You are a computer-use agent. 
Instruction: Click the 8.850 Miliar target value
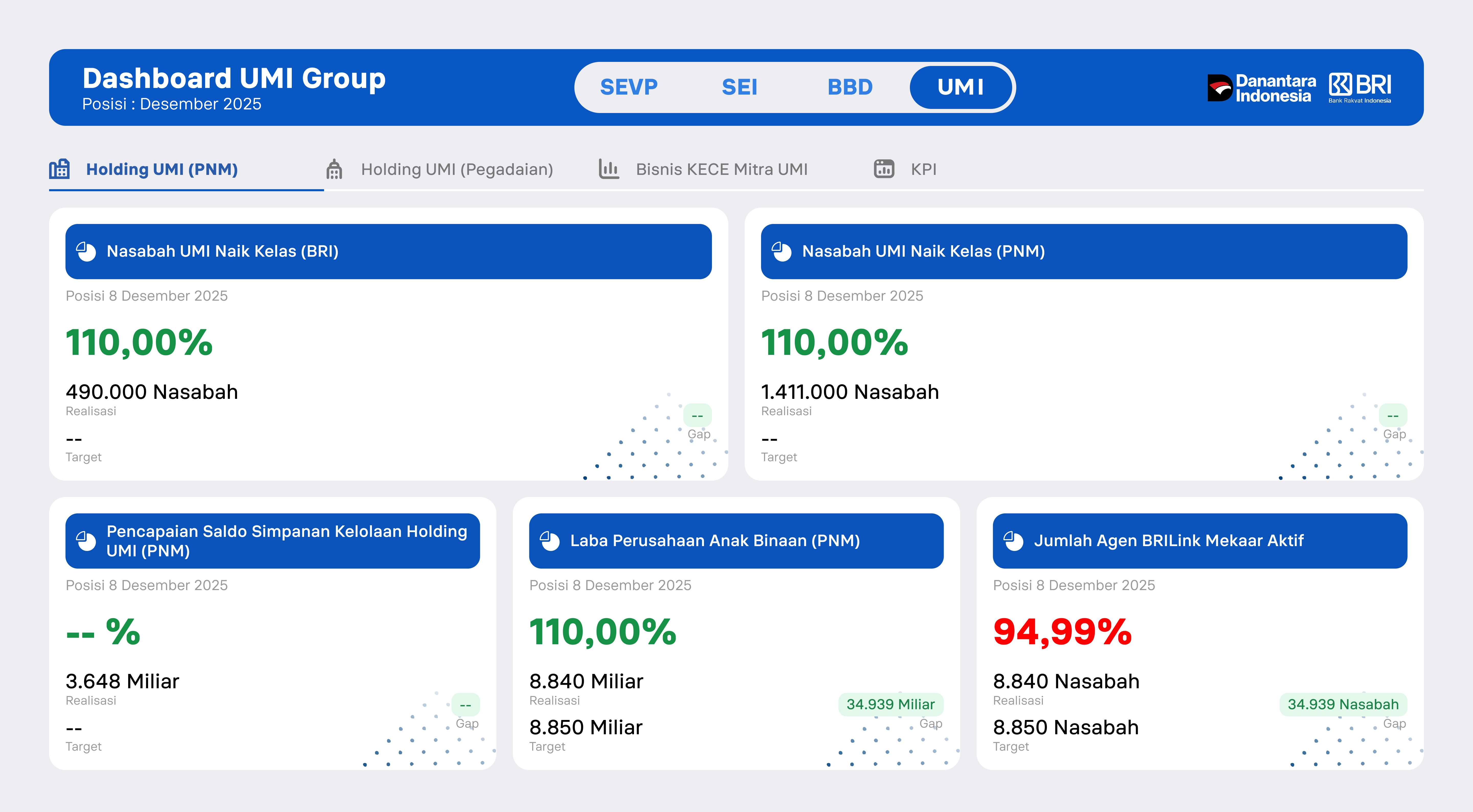(586, 727)
